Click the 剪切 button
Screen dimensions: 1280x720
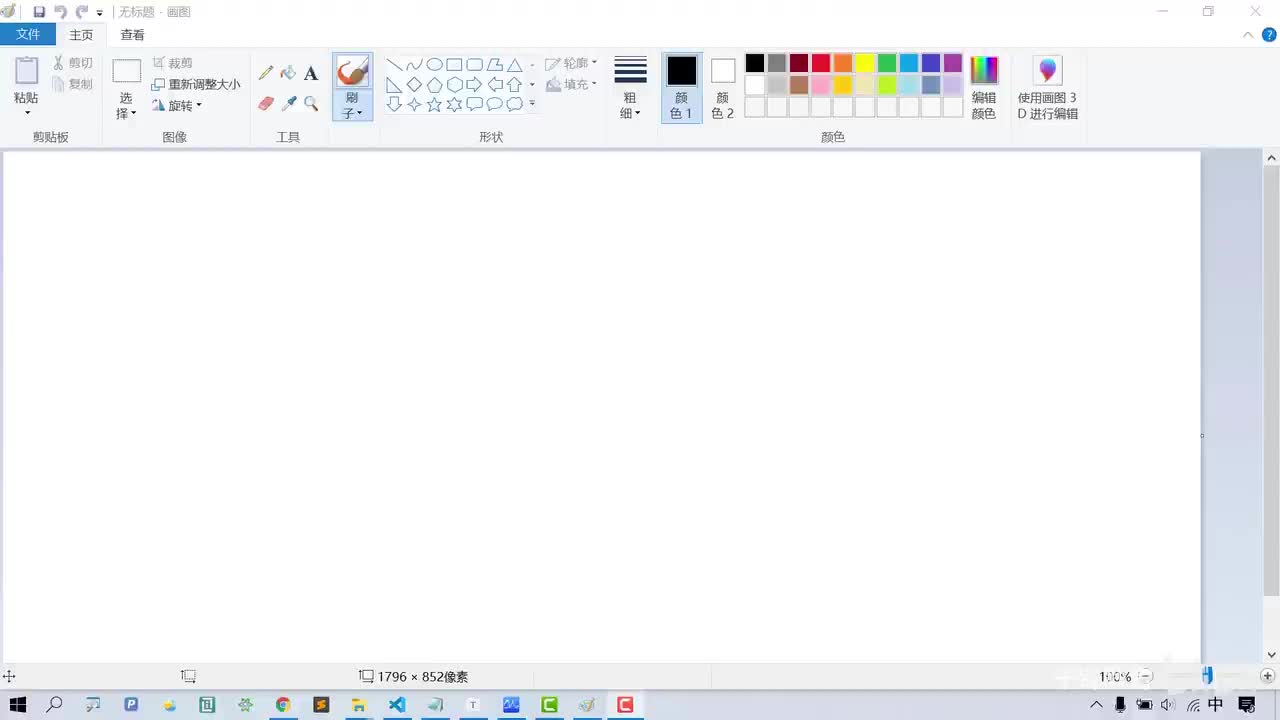point(73,63)
